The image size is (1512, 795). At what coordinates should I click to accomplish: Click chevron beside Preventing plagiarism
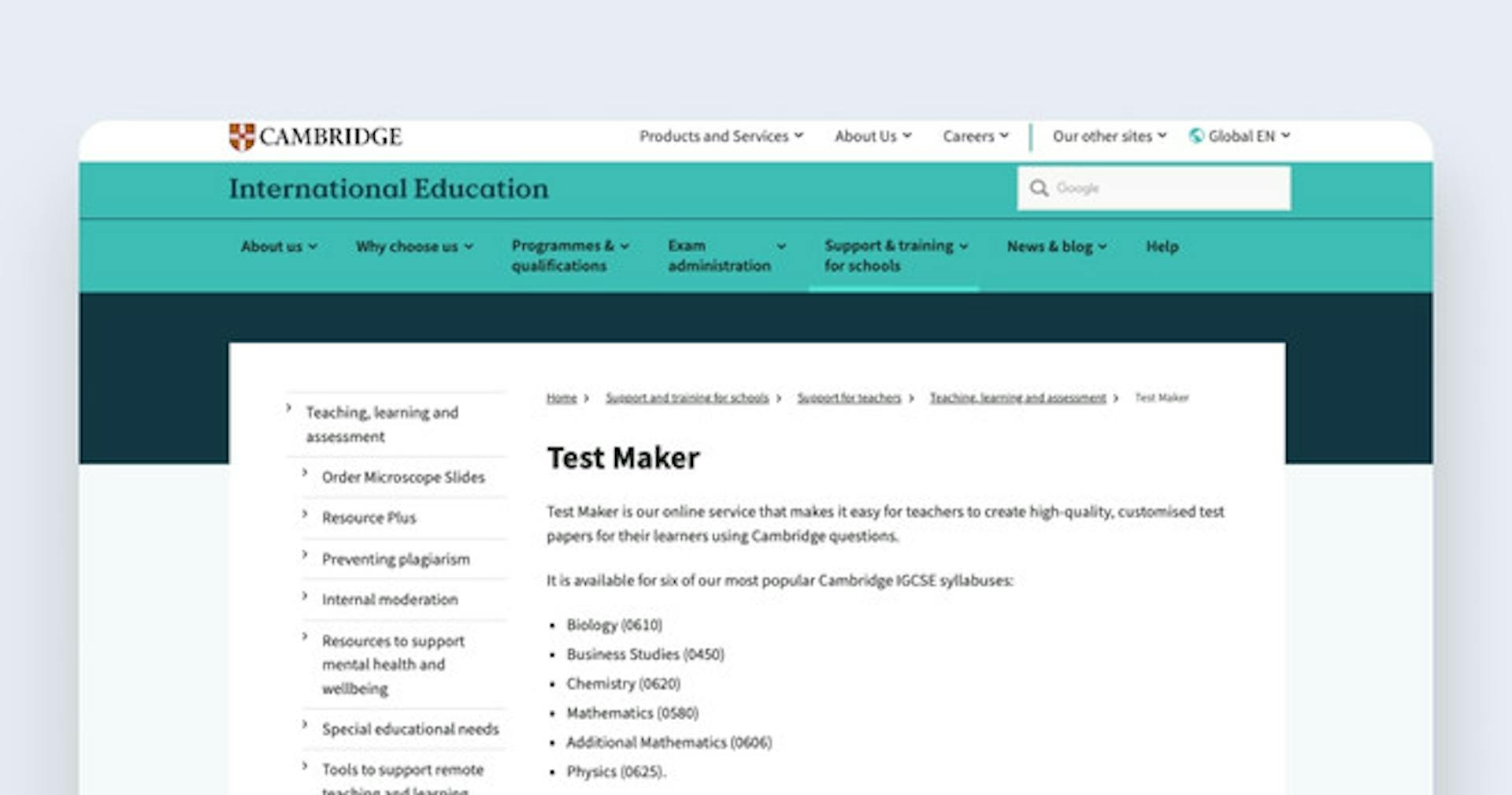click(x=305, y=555)
